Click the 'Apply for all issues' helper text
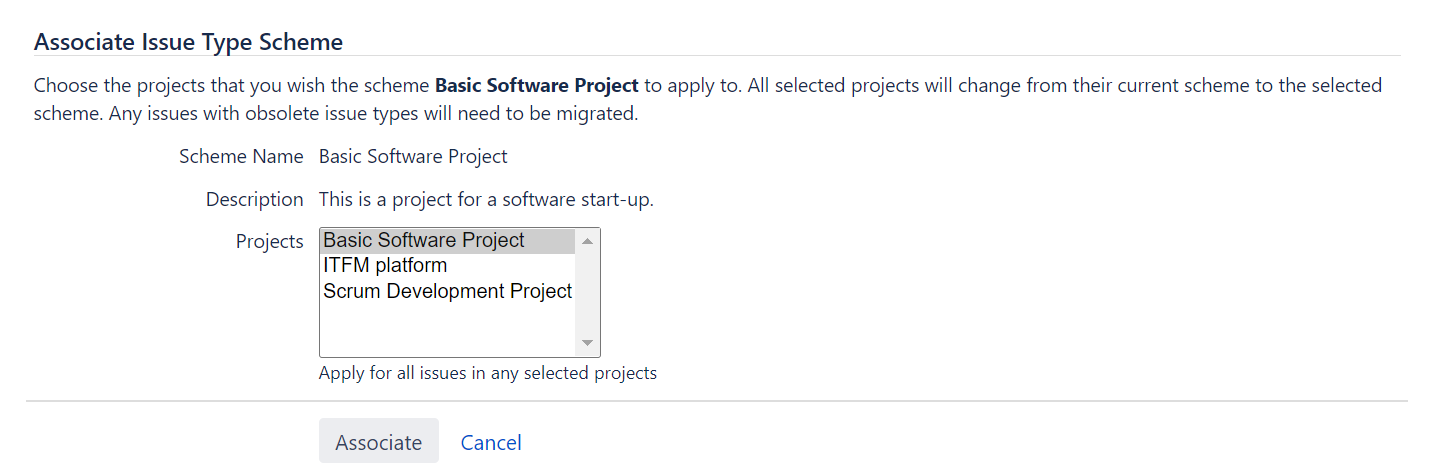The height and width of the screenshot is (473, 1434). pyautogui.click(x=488, y=373)
